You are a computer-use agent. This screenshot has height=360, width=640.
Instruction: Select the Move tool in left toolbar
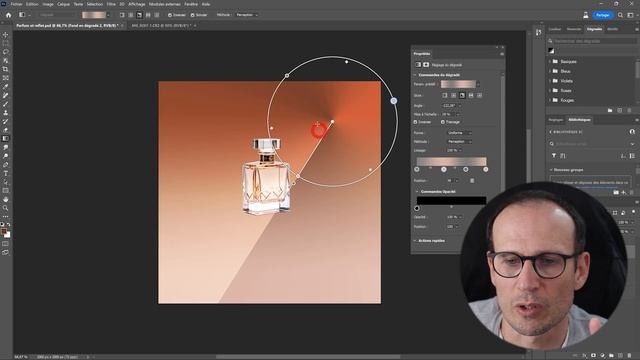coord(5,35)
